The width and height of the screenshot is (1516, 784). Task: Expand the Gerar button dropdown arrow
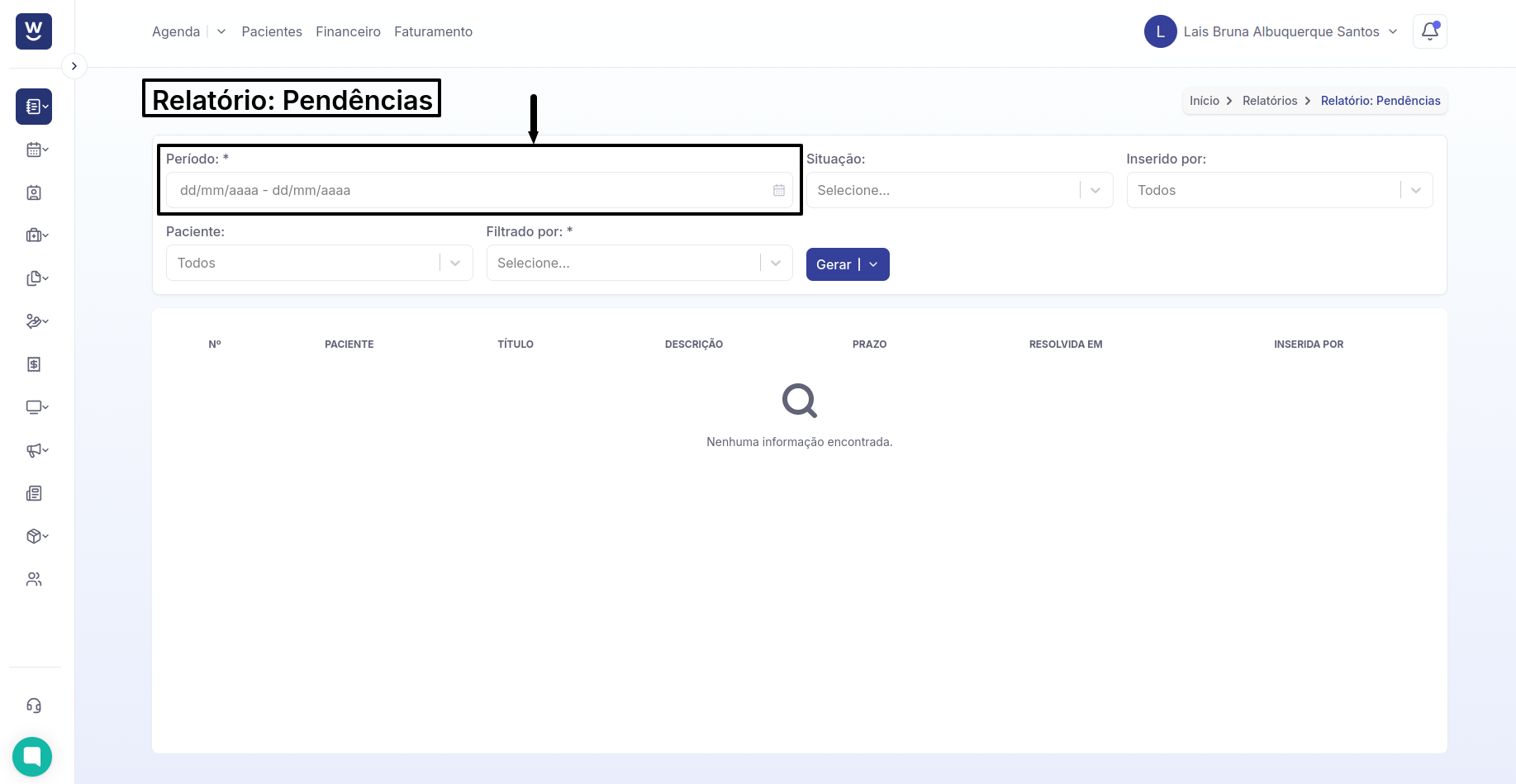(x=874, y=264)
